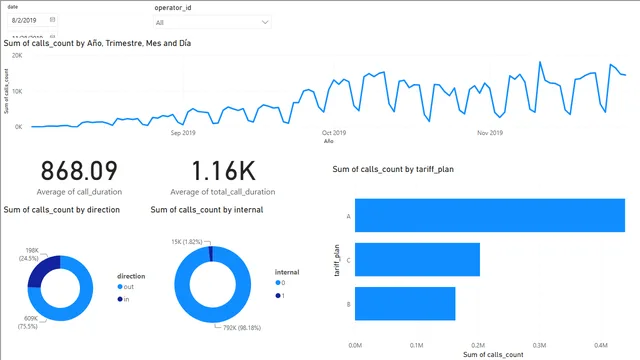Click the operator_id dropdown chevron arrow
The width and height of the screenshot is (640, 360).
[x=265, y=22]
